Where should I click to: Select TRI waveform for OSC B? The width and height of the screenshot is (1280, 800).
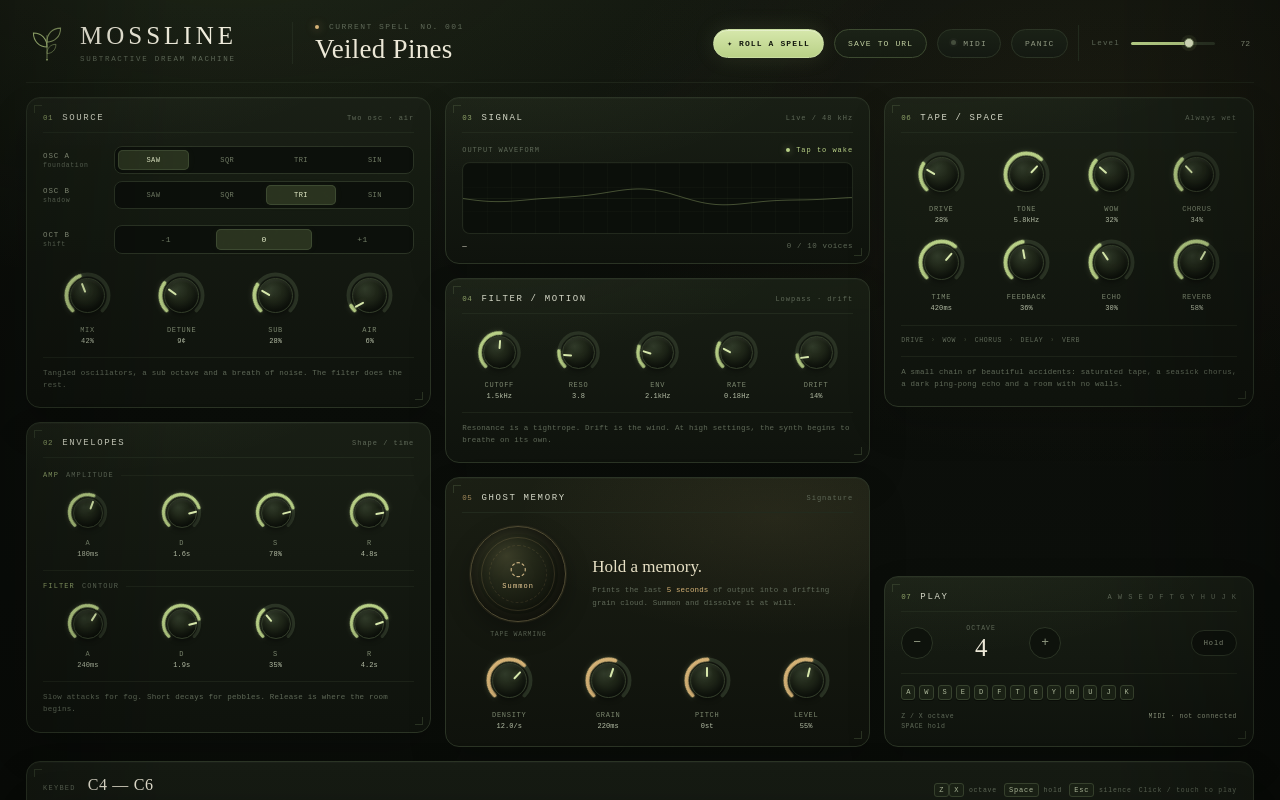tap(301, 195)
